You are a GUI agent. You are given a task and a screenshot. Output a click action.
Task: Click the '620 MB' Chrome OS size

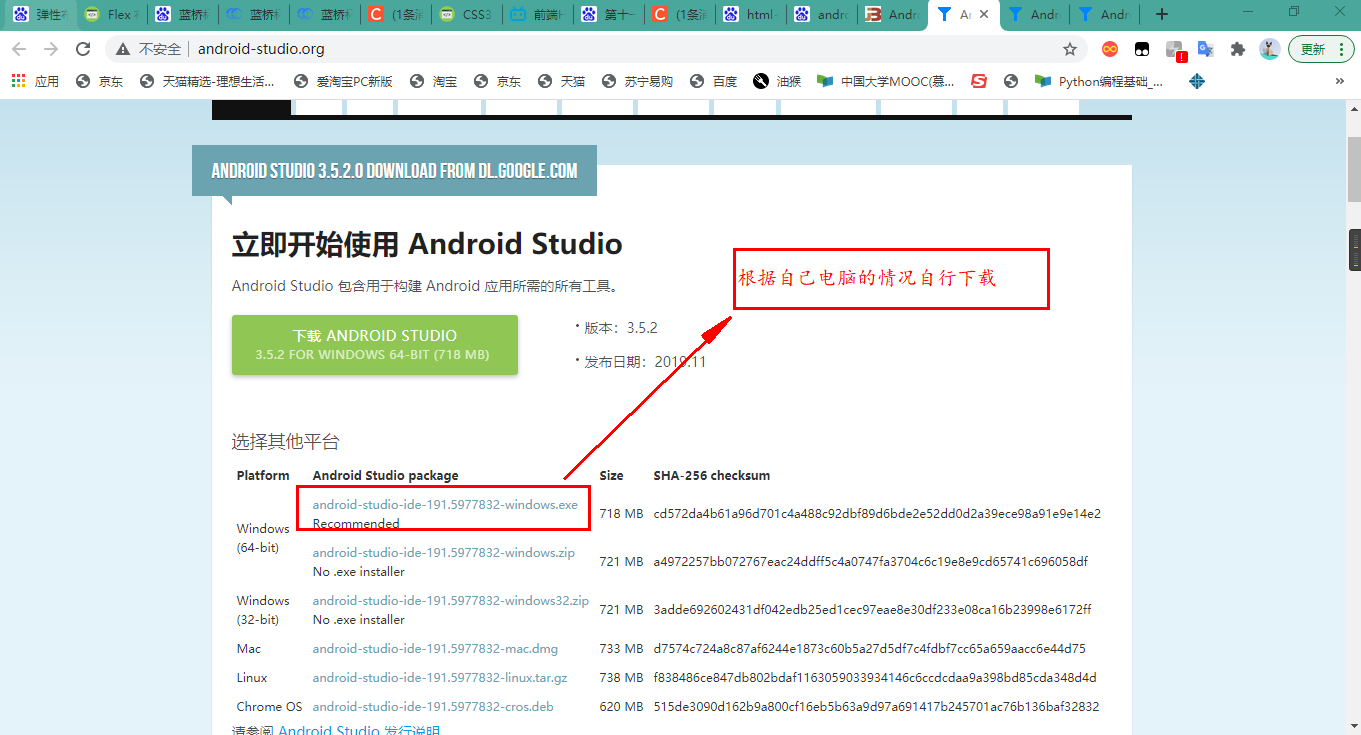621,707
